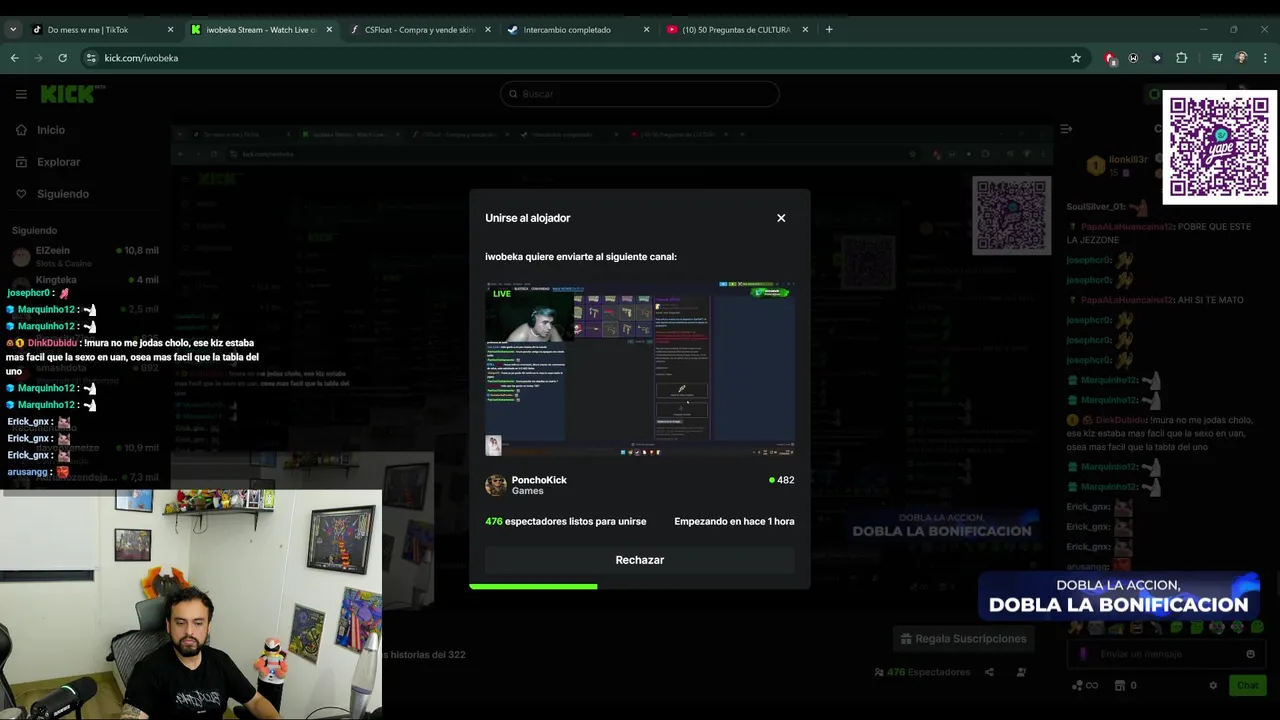Open the emoji picker in chat
1280x720 pixels.
1250,654
